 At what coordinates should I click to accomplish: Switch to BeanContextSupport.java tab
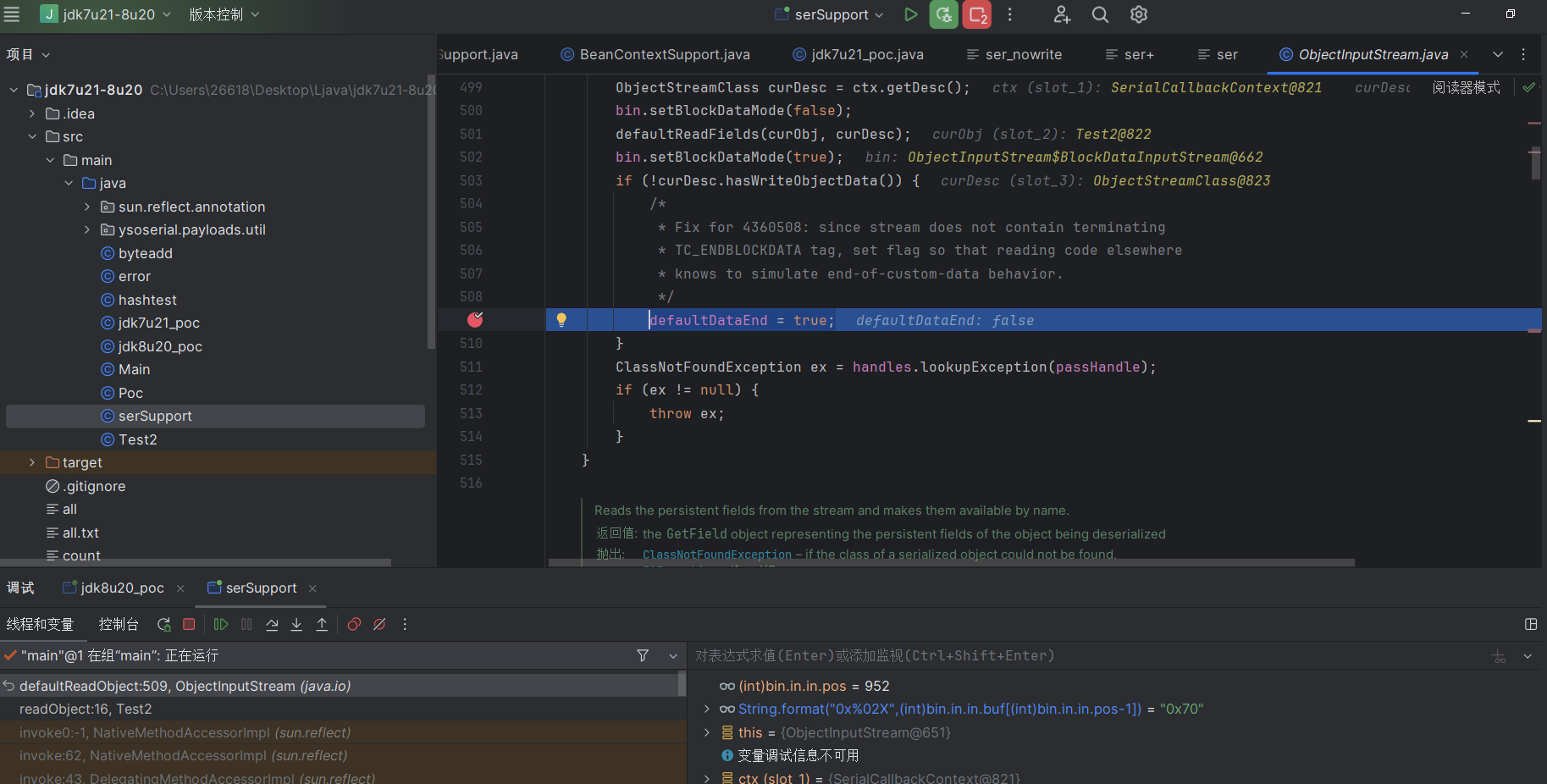(x=655, y=54)
